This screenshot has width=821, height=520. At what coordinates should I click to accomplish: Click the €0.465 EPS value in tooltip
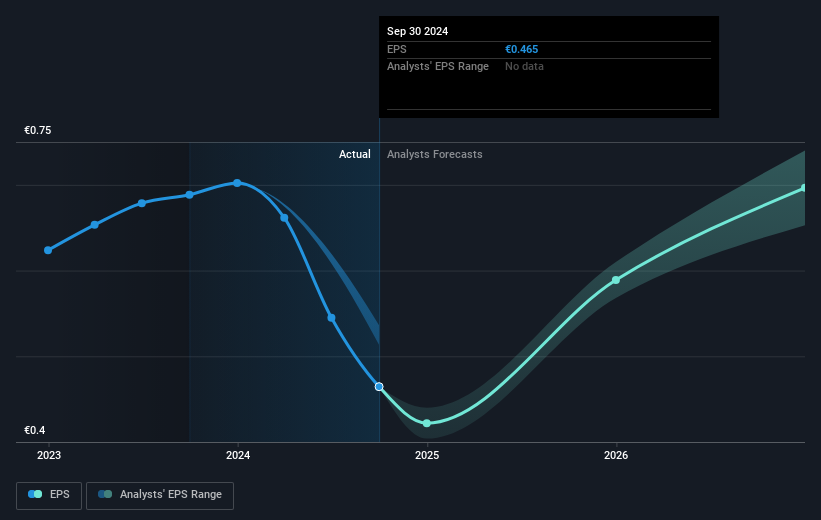click(x=522, y=49)
